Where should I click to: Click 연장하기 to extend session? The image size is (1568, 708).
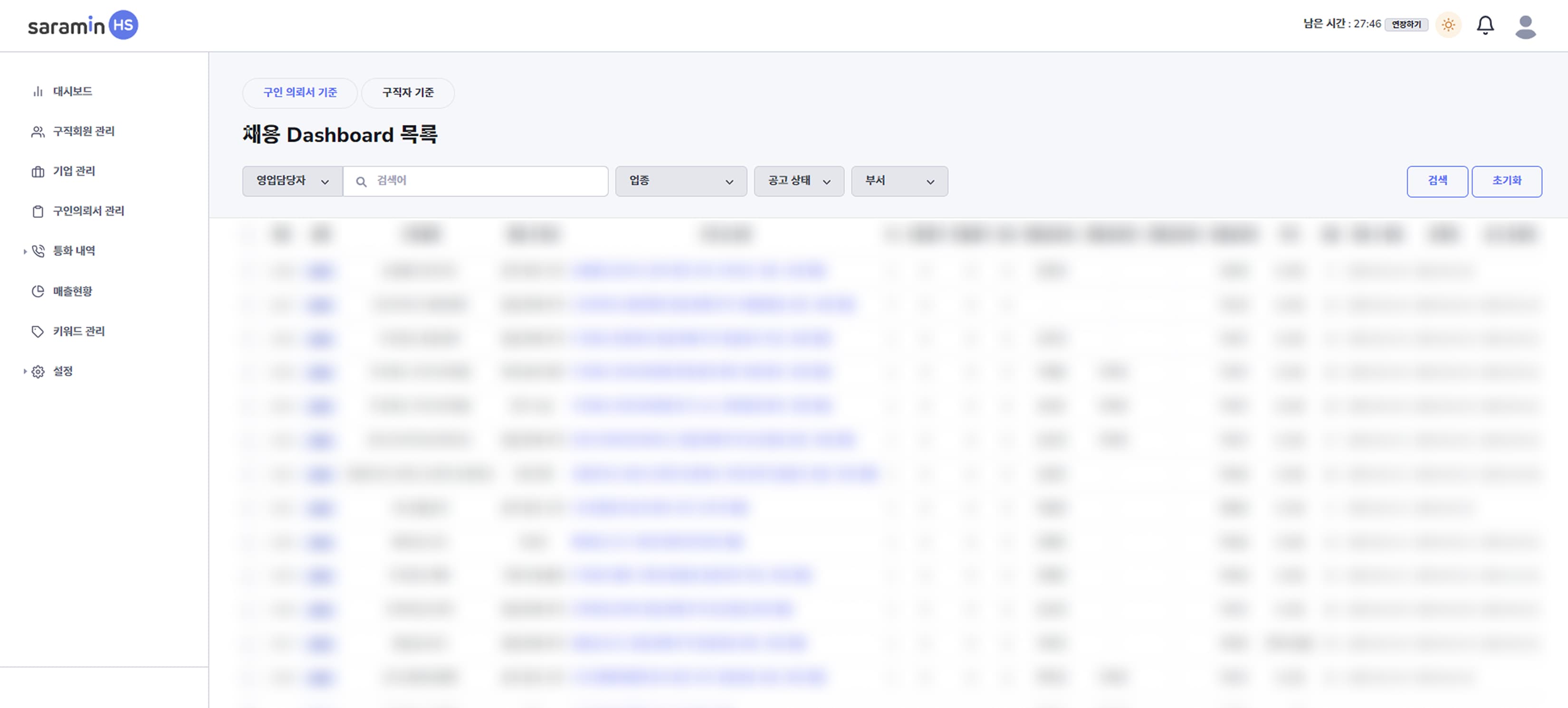[x=1406, y=24]
